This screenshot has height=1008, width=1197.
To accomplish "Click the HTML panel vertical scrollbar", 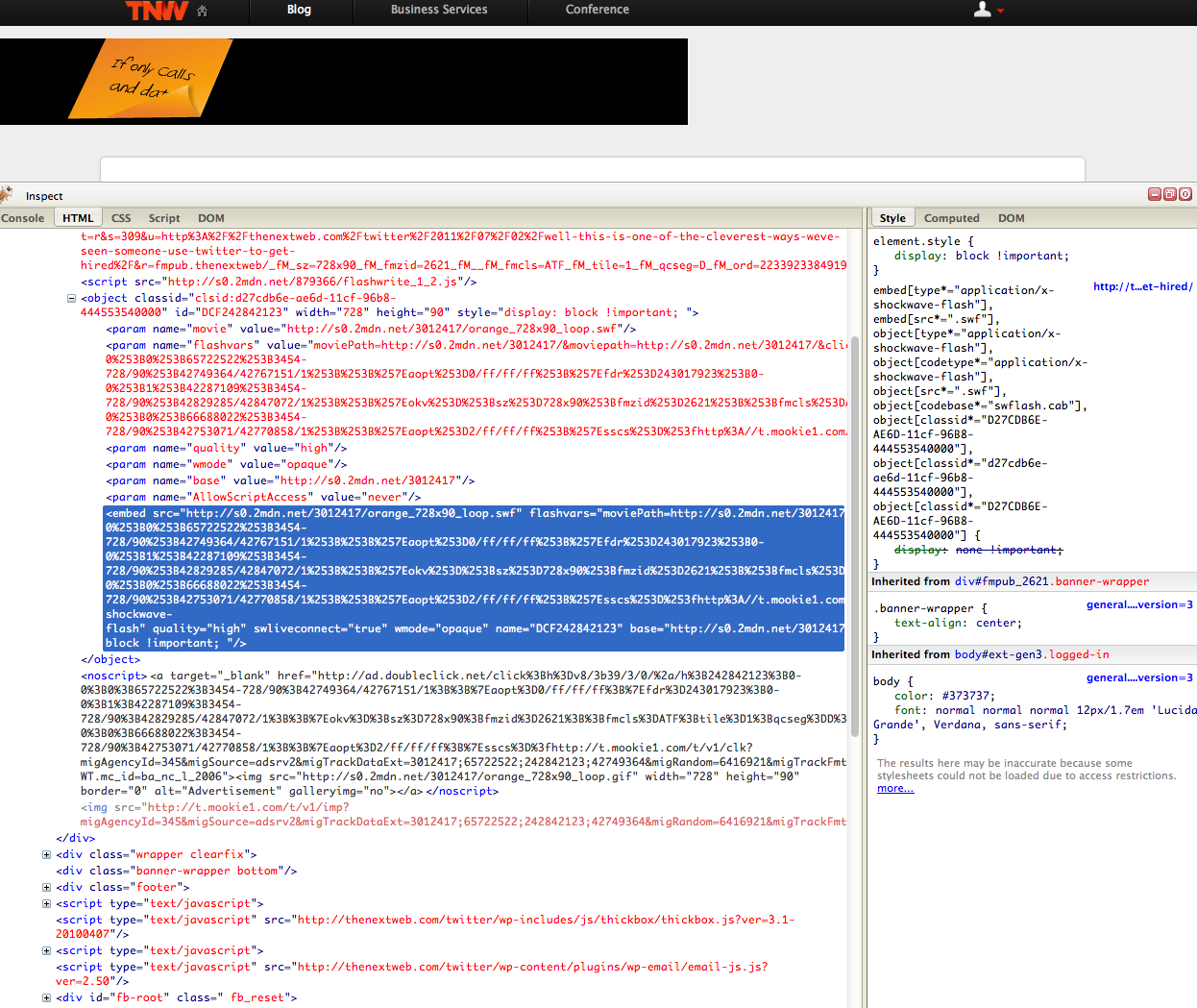I will tap(855, 538).
